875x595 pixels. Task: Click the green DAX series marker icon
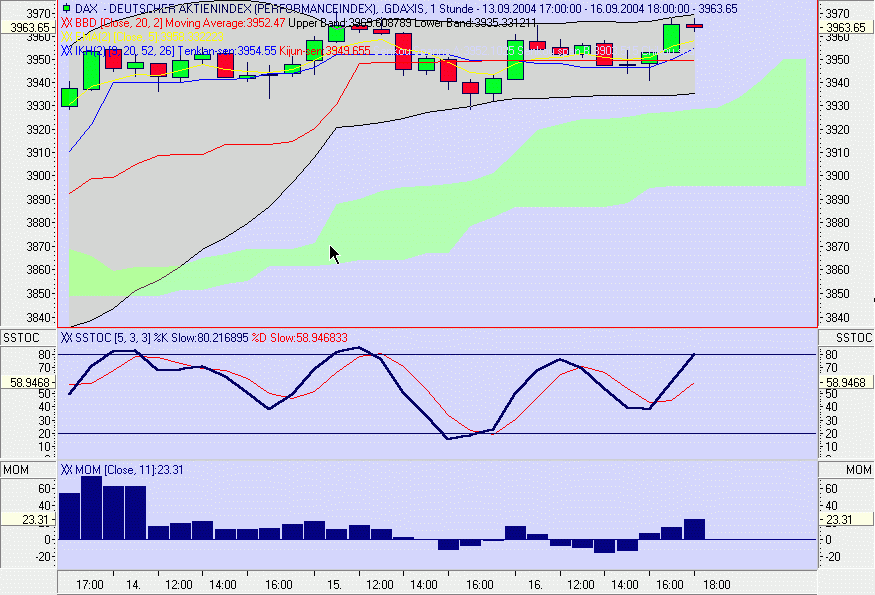pyautogui.click(x=66, y=8)
